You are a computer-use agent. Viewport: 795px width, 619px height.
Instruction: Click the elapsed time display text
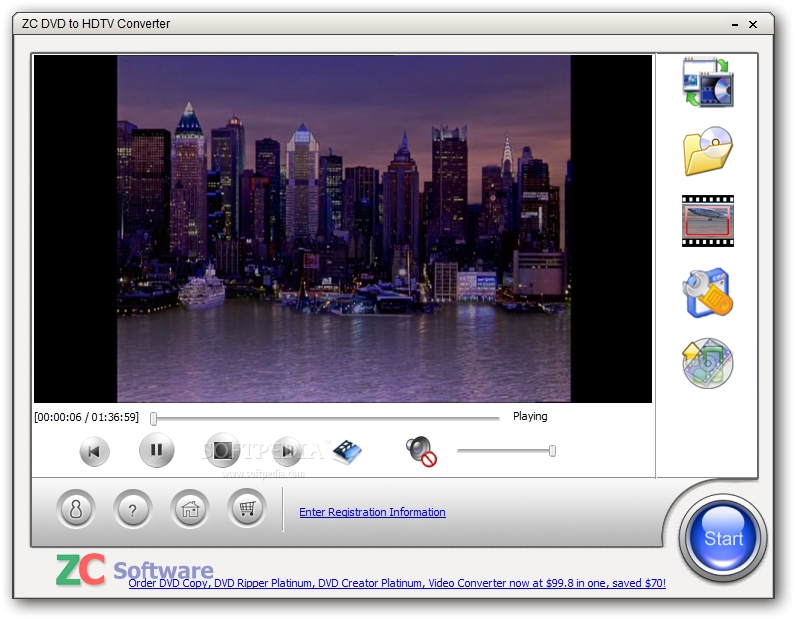[x=86, y=417]
